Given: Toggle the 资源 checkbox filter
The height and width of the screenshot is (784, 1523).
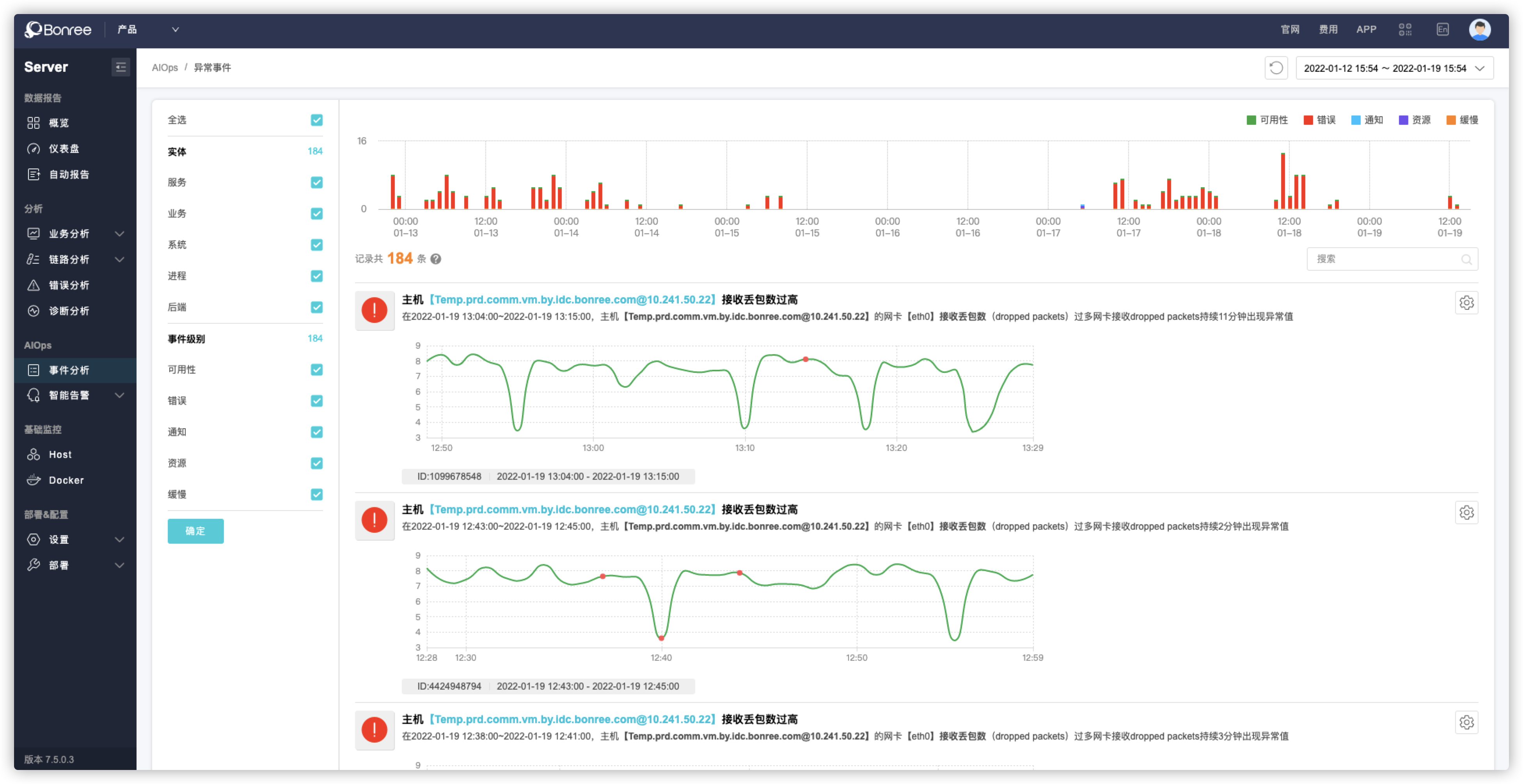Looking at the screenshot, I should tap(318, 462).
